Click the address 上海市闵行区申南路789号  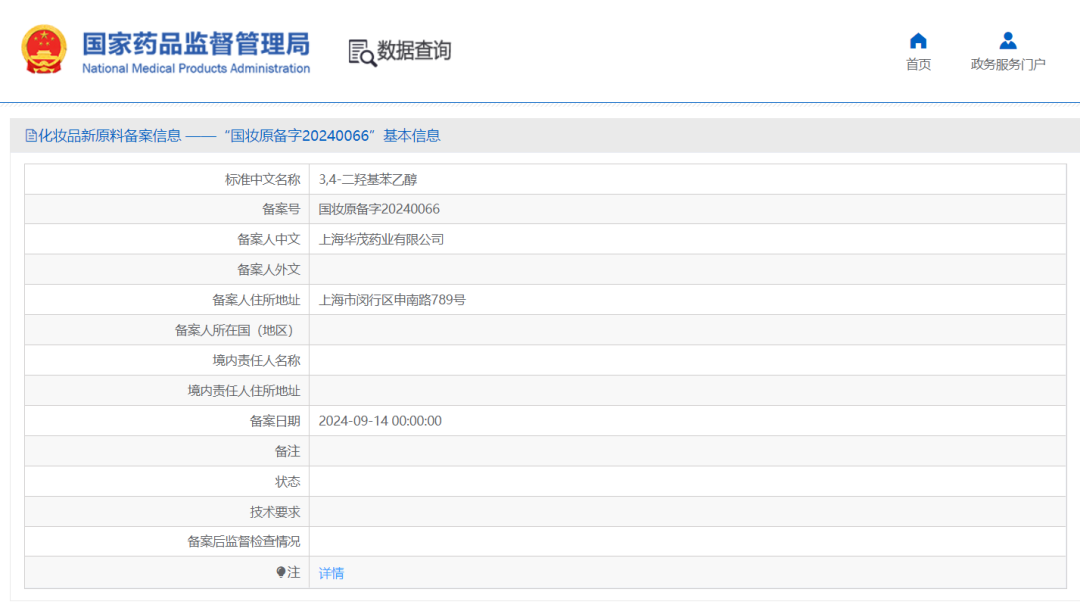click(x=392, y=300)
